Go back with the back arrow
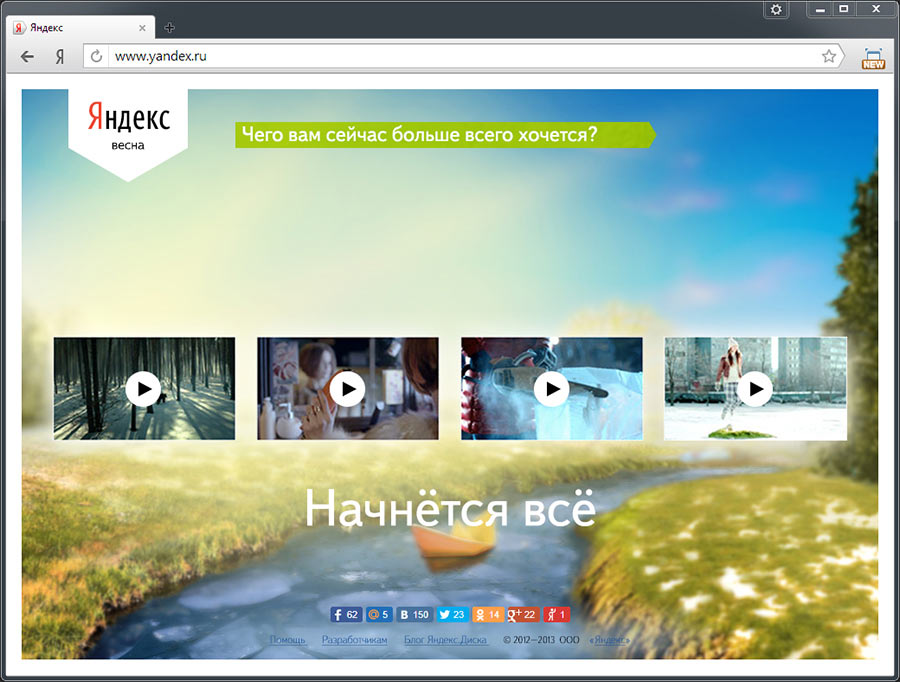Viewport: 900px width, 682px height. pyautogui.click(x=27, y=57)
